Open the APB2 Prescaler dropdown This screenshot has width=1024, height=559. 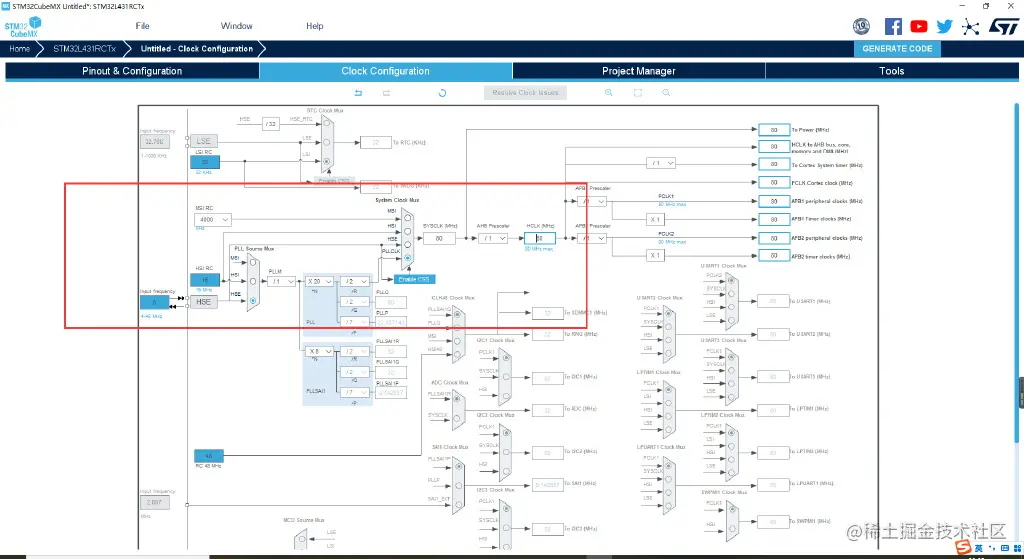pos(592,238)
